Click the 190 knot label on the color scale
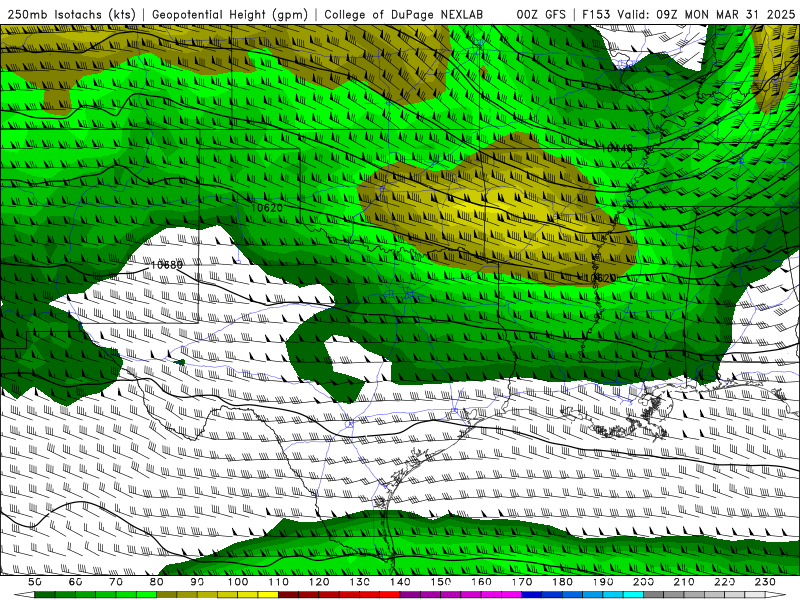 [x=603, y=582]
